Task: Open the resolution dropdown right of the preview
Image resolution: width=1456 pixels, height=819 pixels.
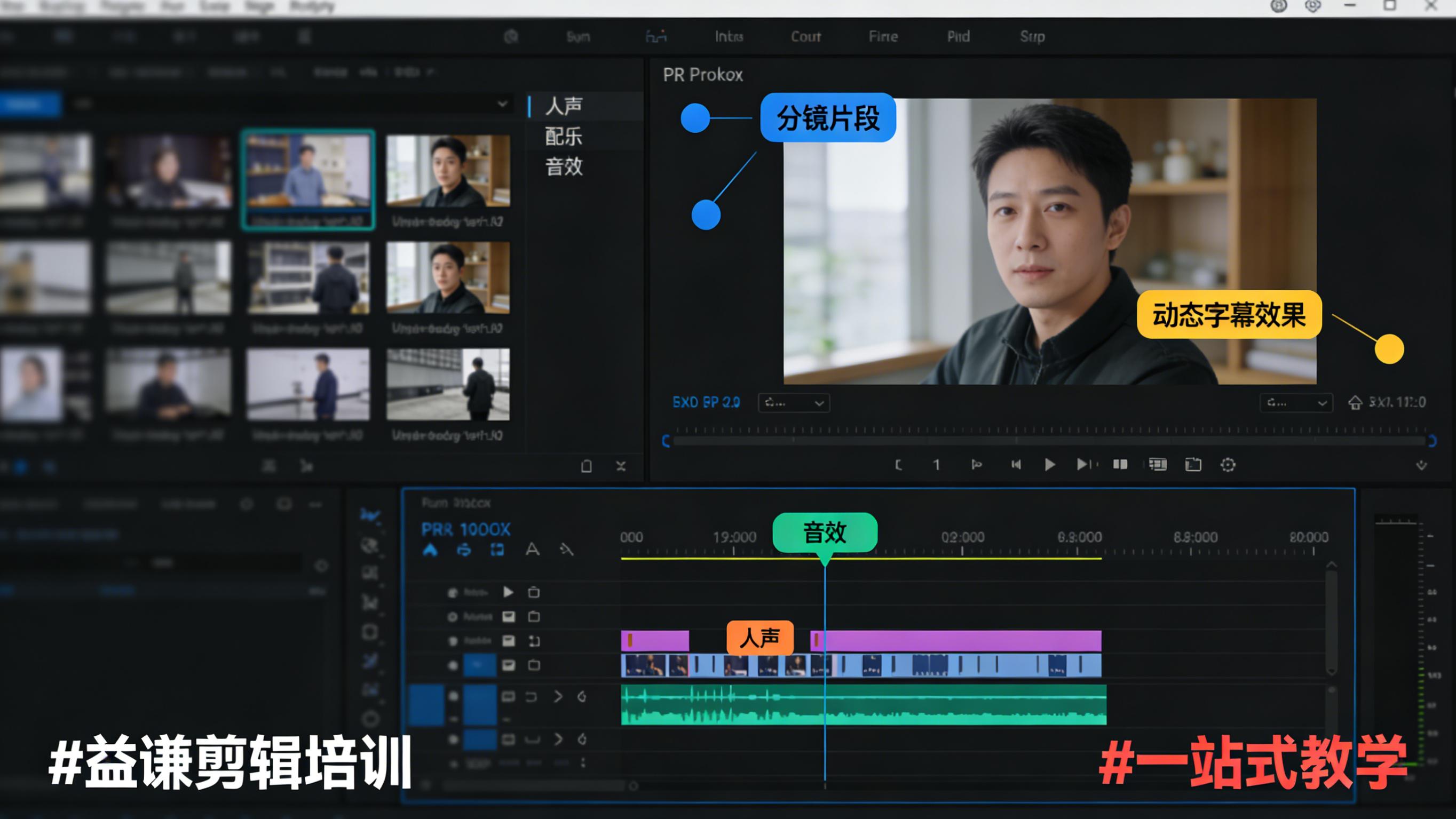Action: coord(1295,403)
